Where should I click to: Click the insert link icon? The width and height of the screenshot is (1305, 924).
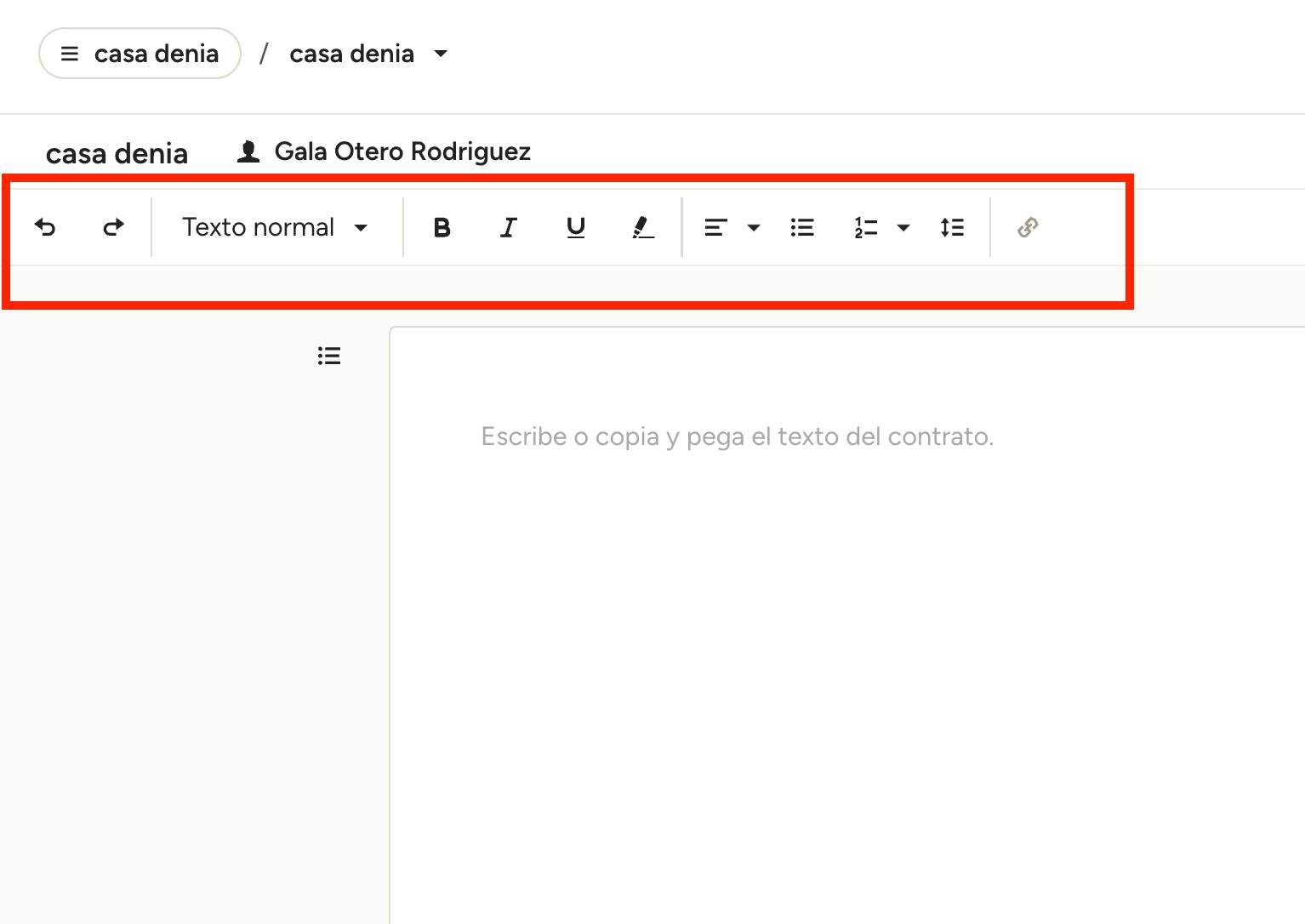pos(1028,227)
